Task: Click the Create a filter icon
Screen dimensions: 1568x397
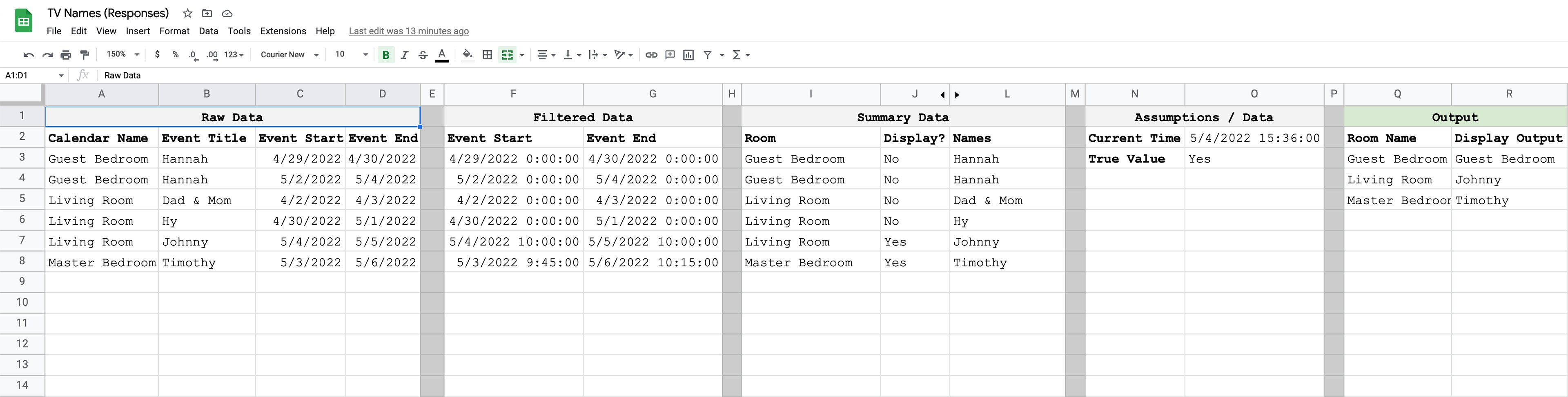Action: coord(707,55)
